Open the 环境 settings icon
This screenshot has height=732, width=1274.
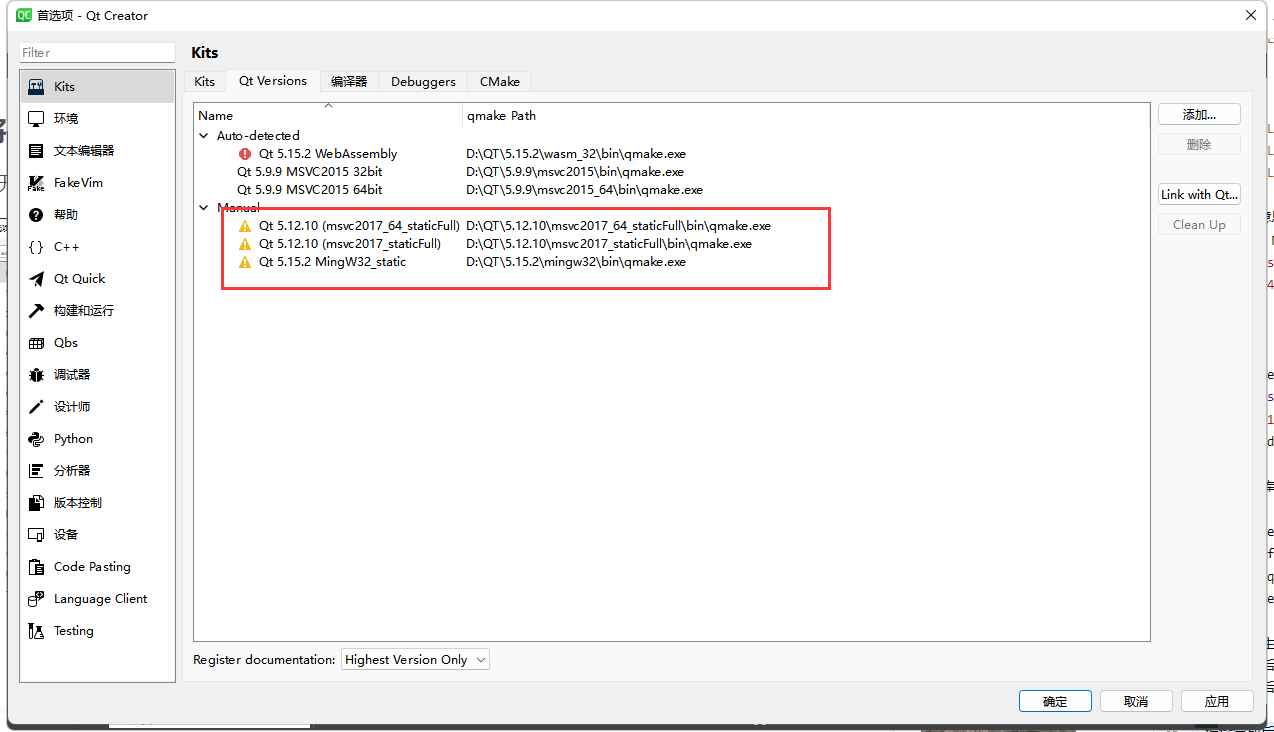[x=36, y=119]
